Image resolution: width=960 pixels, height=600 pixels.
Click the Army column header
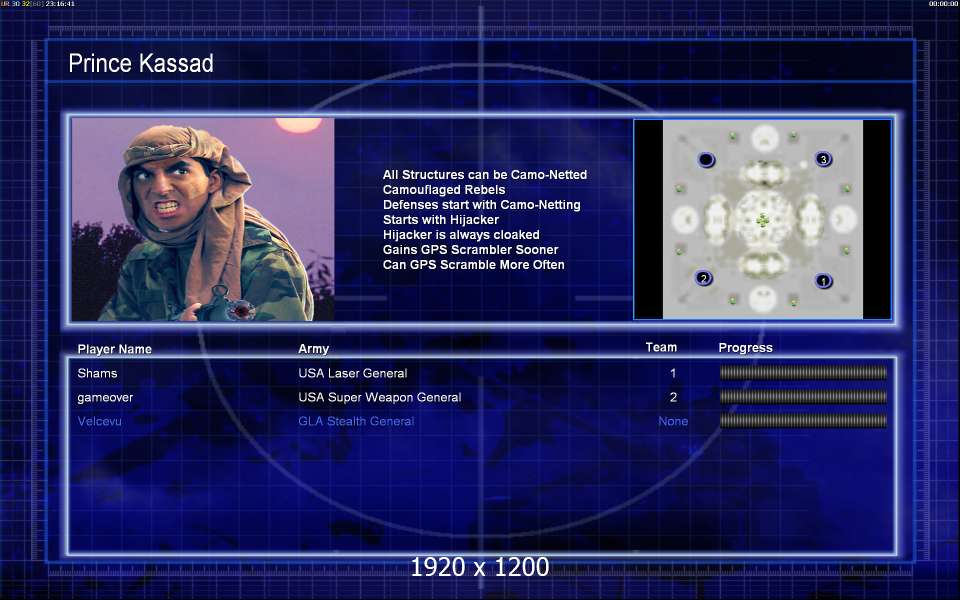click(313, 348)
